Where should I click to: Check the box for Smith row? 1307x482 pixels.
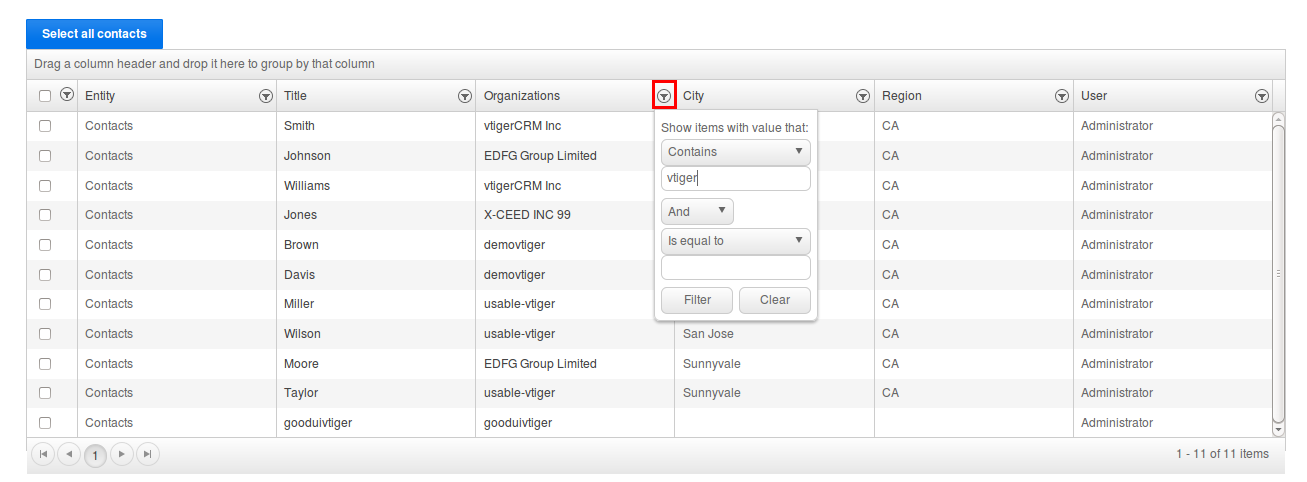(45, 126)
